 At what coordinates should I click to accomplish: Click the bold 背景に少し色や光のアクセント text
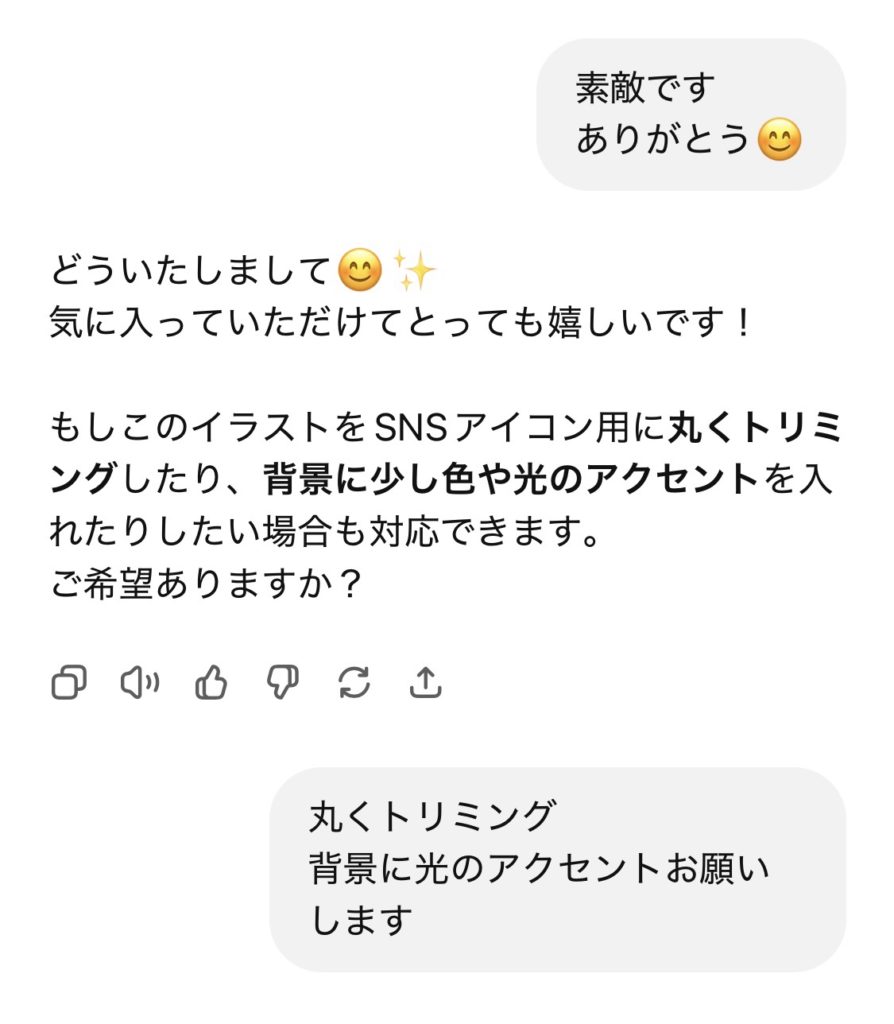coord(510,480)
